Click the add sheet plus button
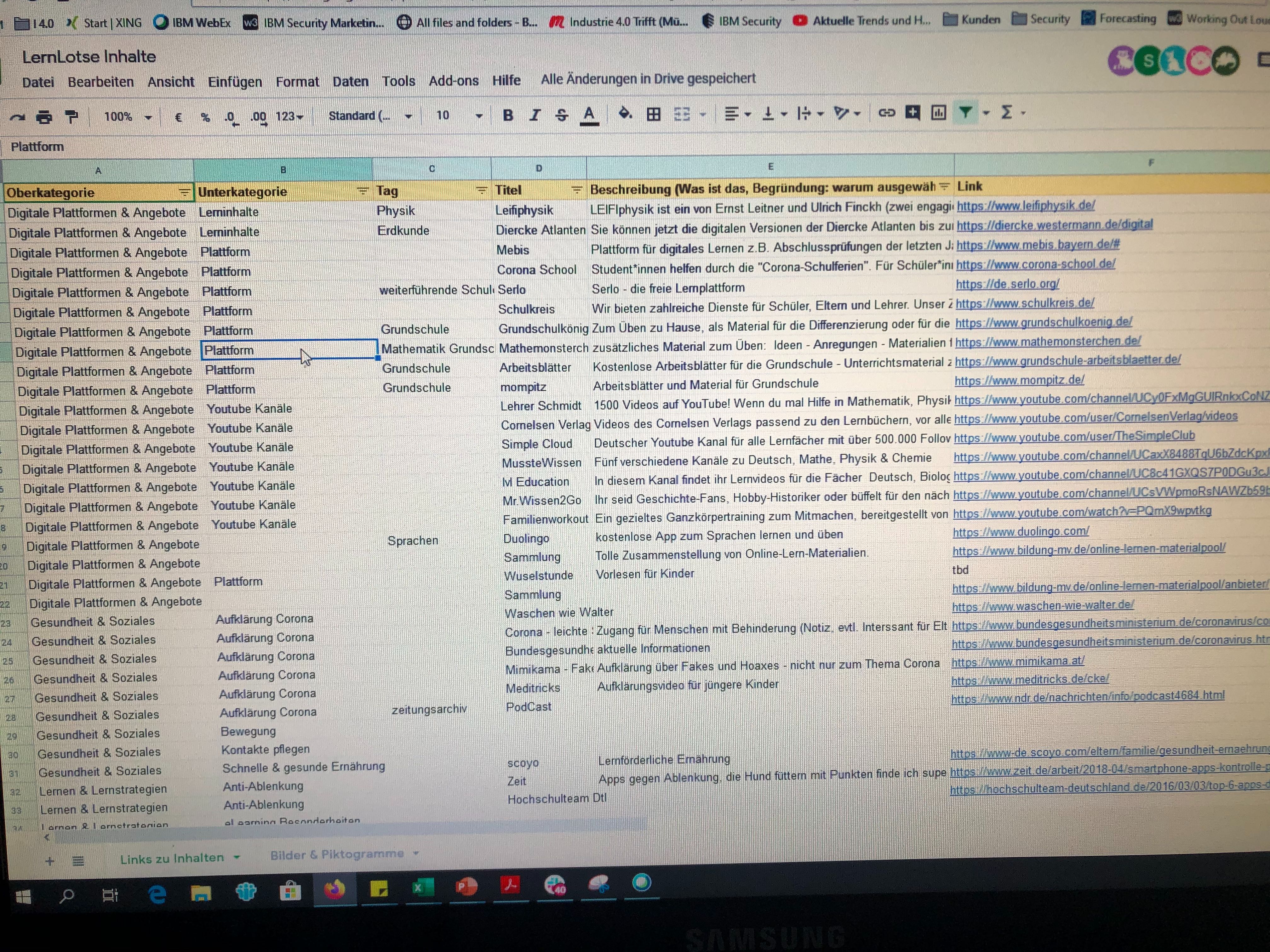The image size is (1270, 952). 50,861
